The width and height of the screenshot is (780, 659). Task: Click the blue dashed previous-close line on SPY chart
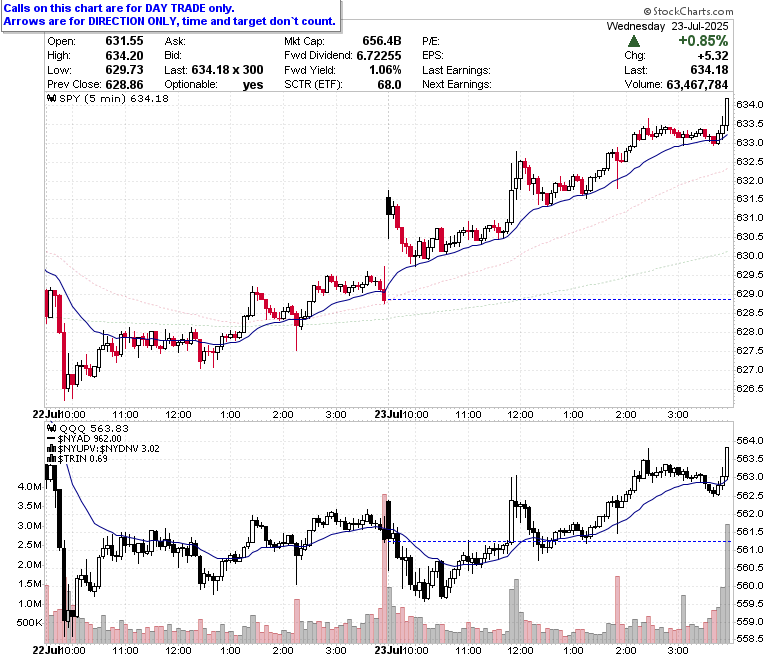coord(559,299)
